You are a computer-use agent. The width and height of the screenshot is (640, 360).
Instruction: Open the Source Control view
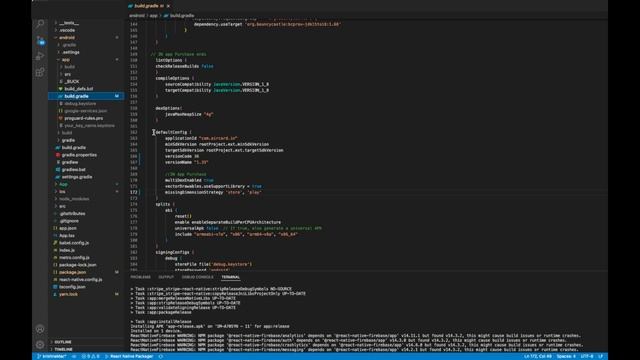40,40
